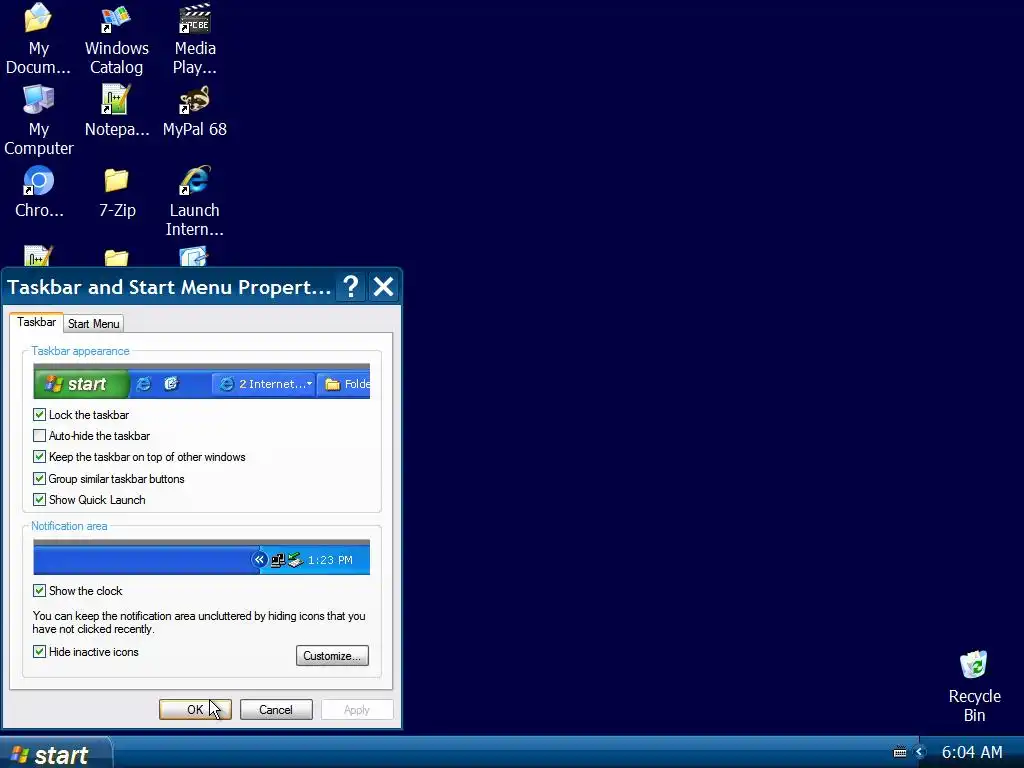The width and height of the screenshot is (1024, 768).
Task: Select the Notepad++ desktop shortcut
Action: (x=117, y=111)
